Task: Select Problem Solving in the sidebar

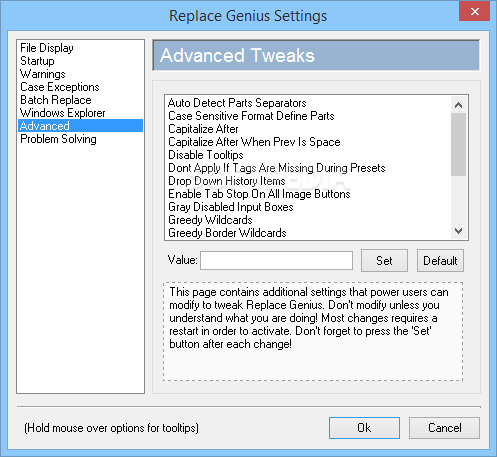Action: (x=58, y=139)
